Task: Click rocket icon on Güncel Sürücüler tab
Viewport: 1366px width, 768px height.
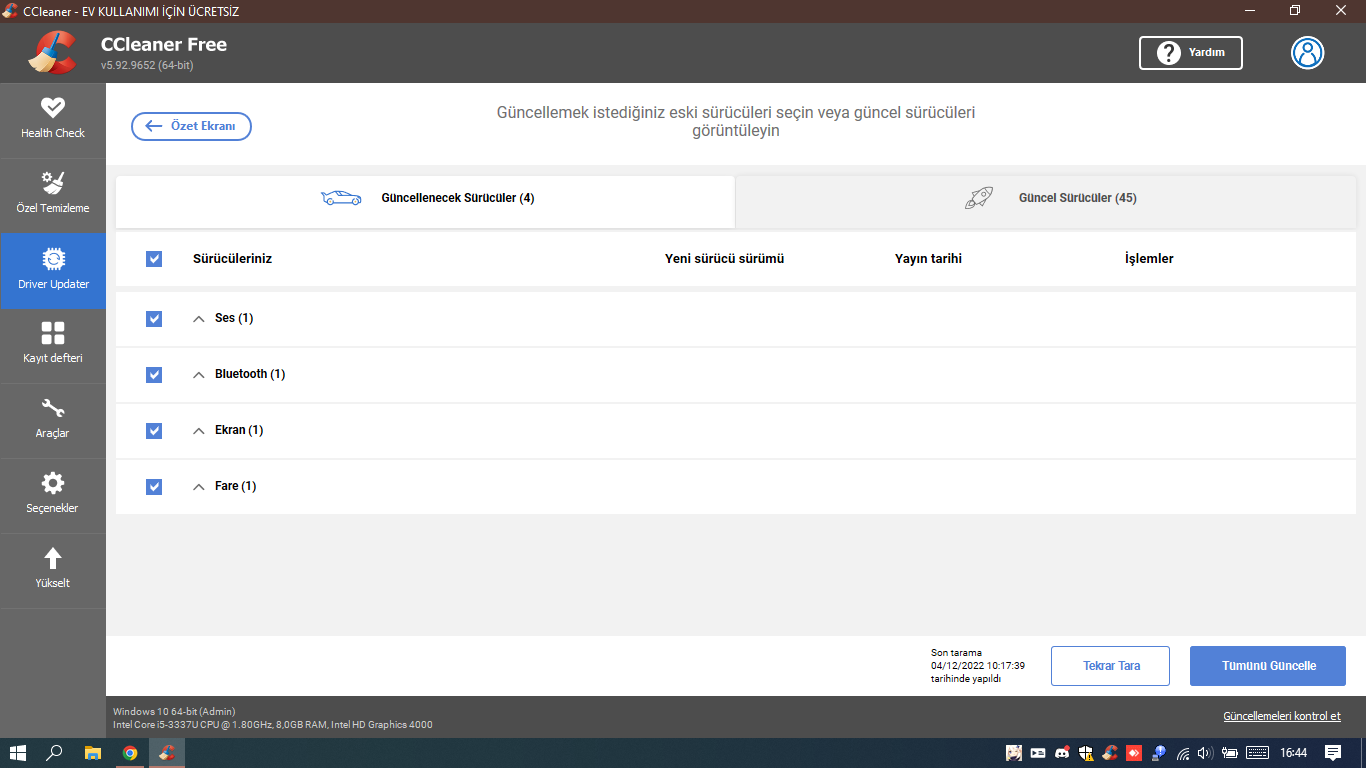Action: (979, 198)
